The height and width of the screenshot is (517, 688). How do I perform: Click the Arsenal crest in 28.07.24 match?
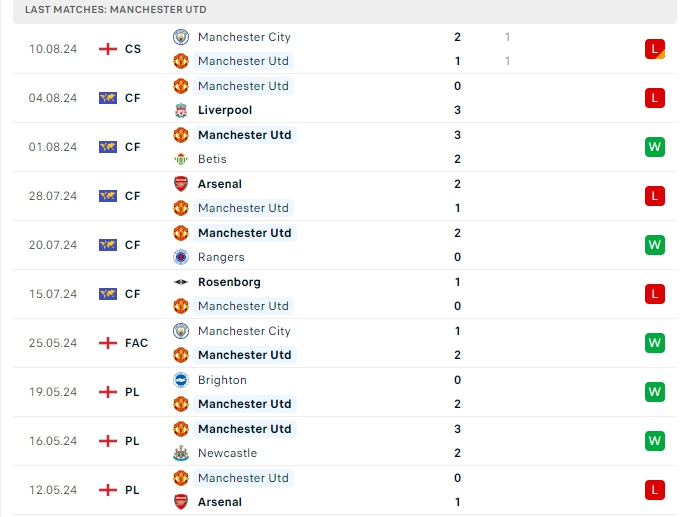coord(181,184)
